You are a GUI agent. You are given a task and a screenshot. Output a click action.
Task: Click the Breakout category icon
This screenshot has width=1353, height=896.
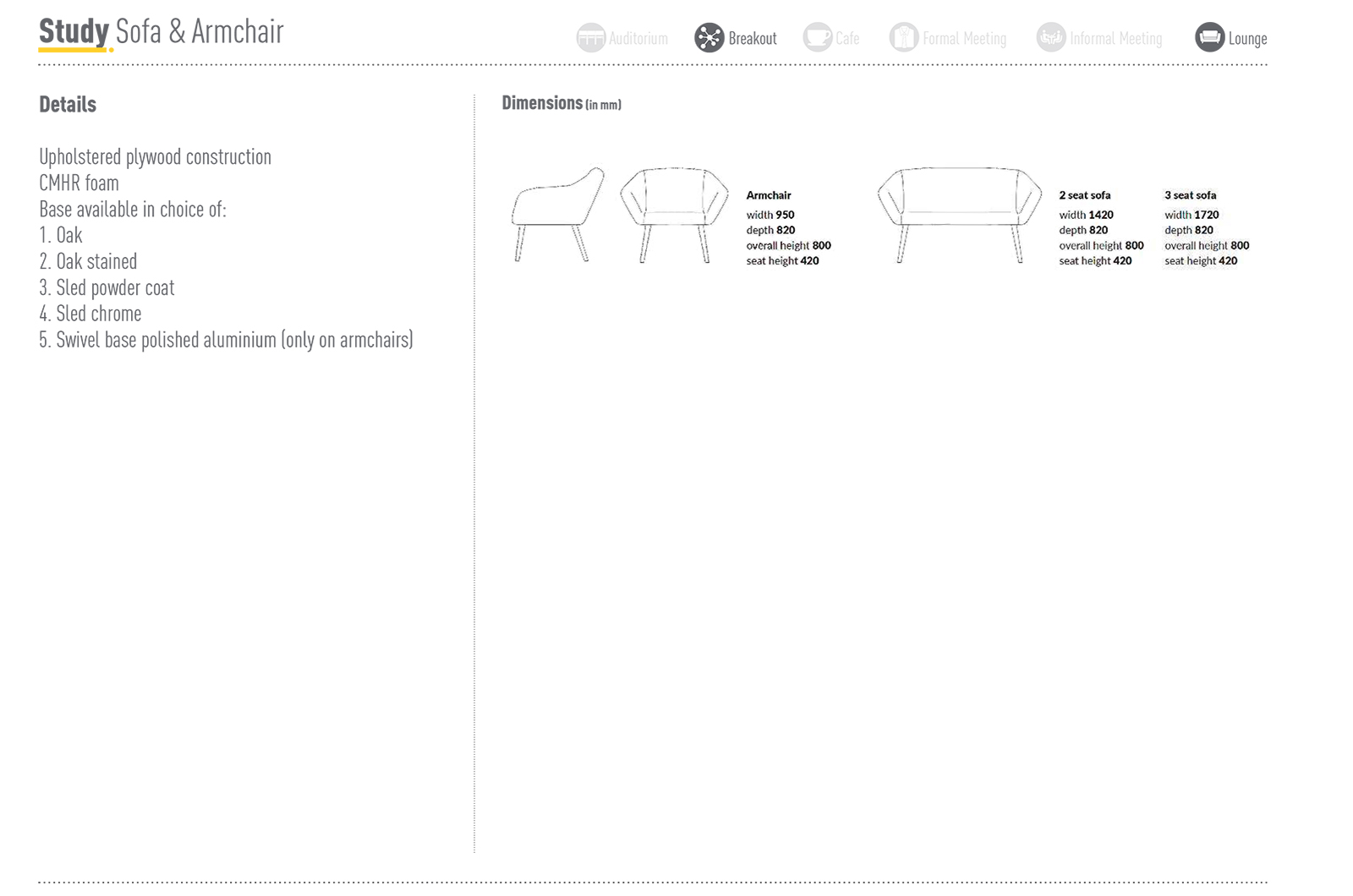point(709,38)
